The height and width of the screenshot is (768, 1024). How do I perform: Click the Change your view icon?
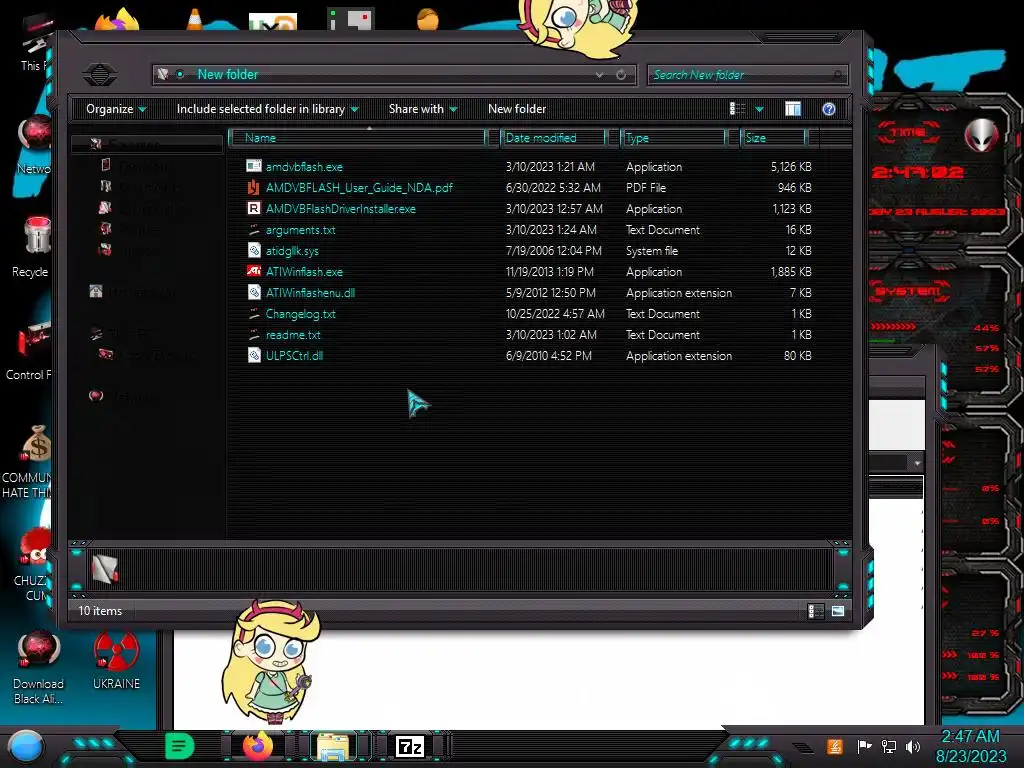pos(737,109)
